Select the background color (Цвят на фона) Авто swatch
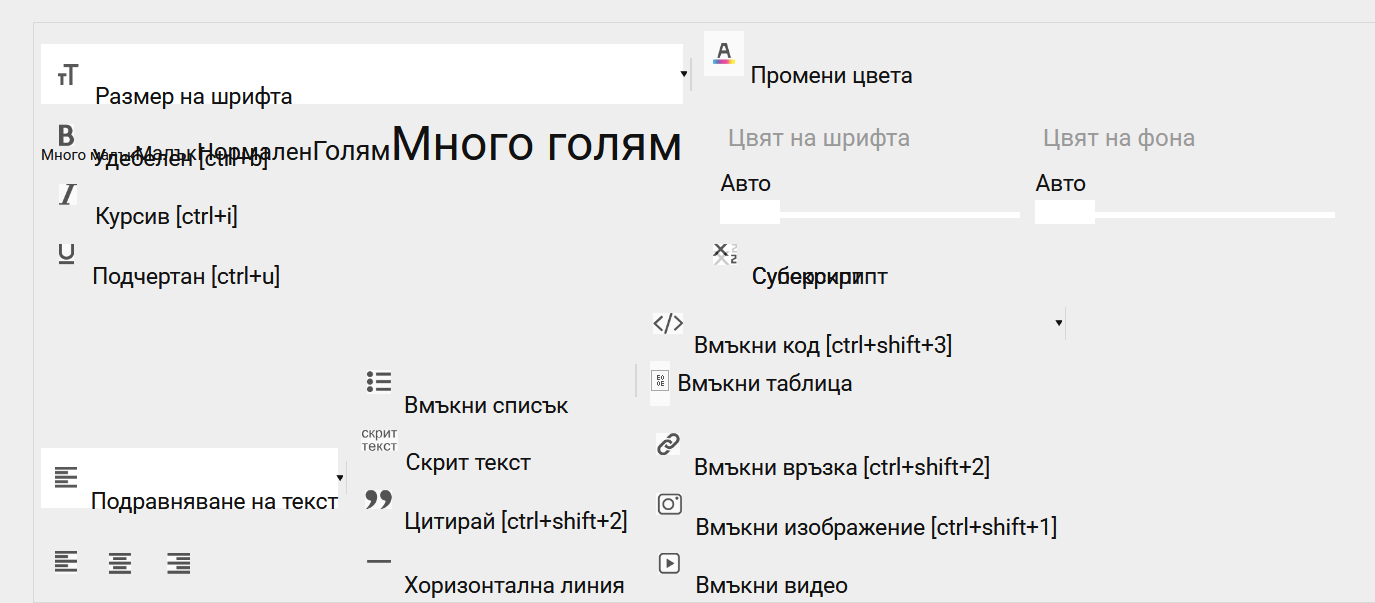 tap(1065, 211)
